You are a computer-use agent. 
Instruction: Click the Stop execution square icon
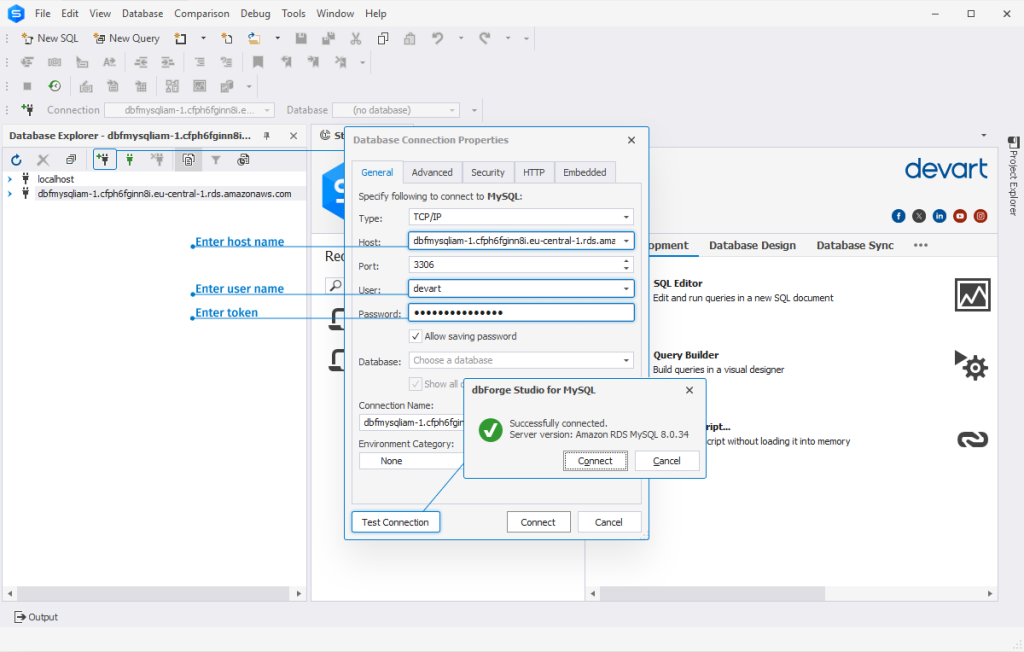click(x=27, y=86)
